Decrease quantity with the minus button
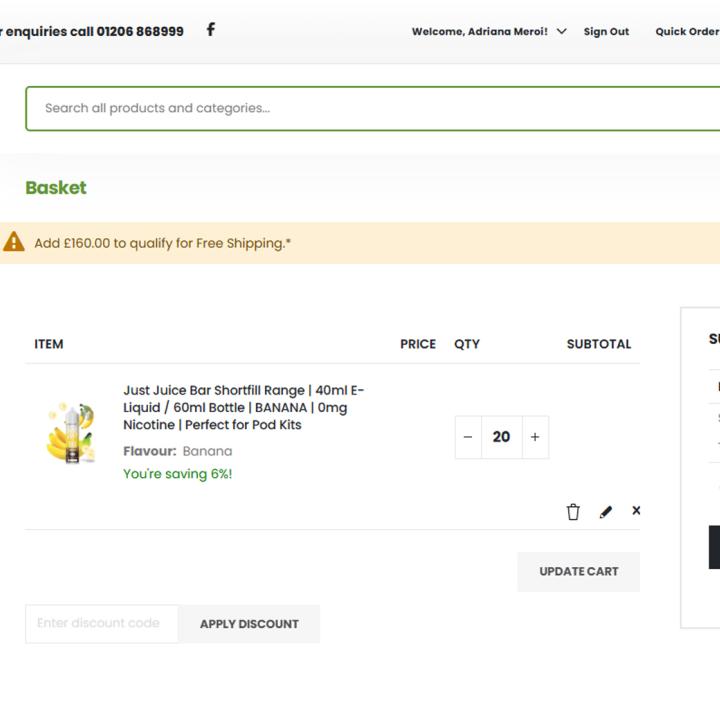 coord(468,437)
